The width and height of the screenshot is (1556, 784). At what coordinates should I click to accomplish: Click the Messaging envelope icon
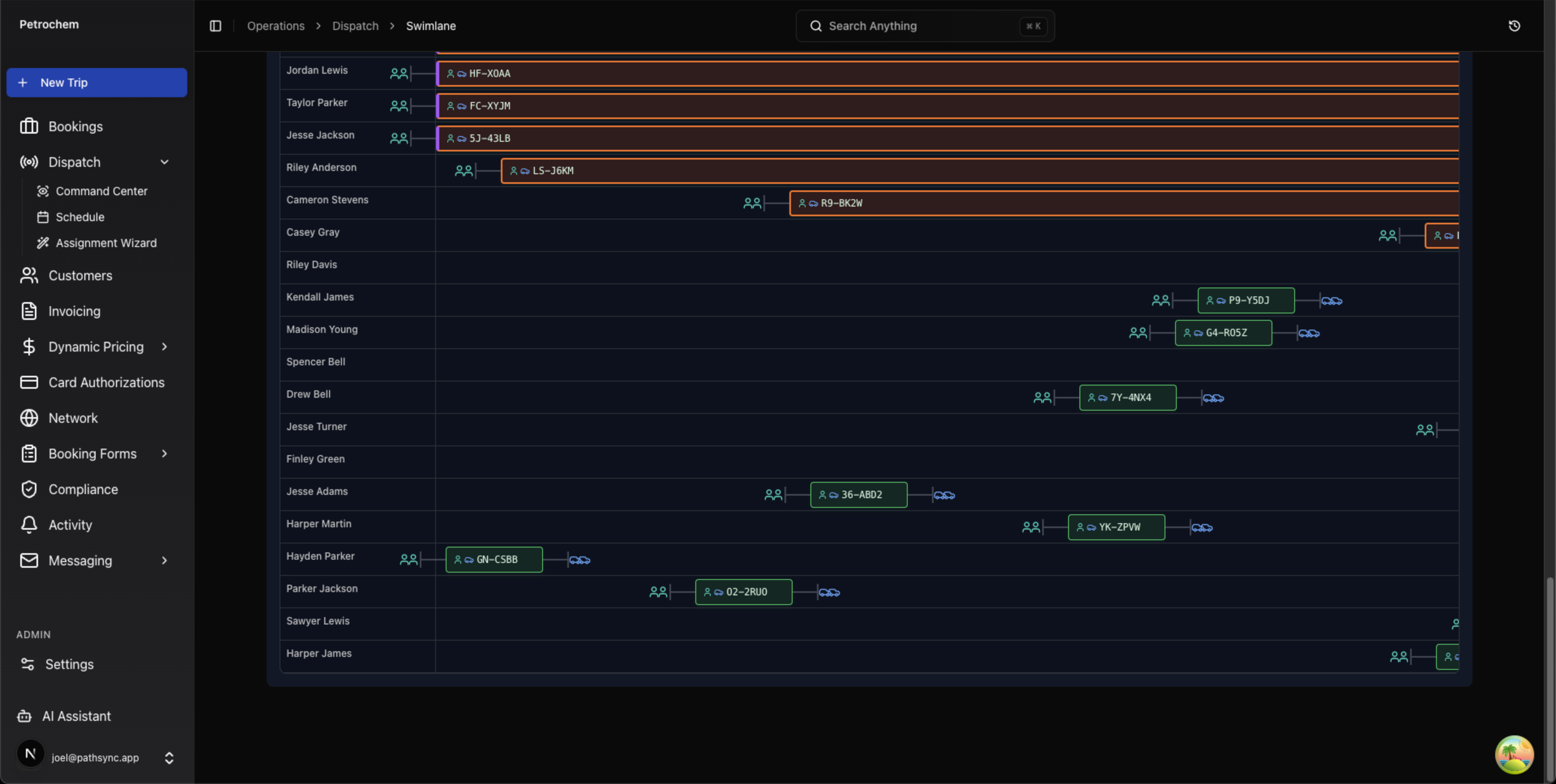coord(29,560)
